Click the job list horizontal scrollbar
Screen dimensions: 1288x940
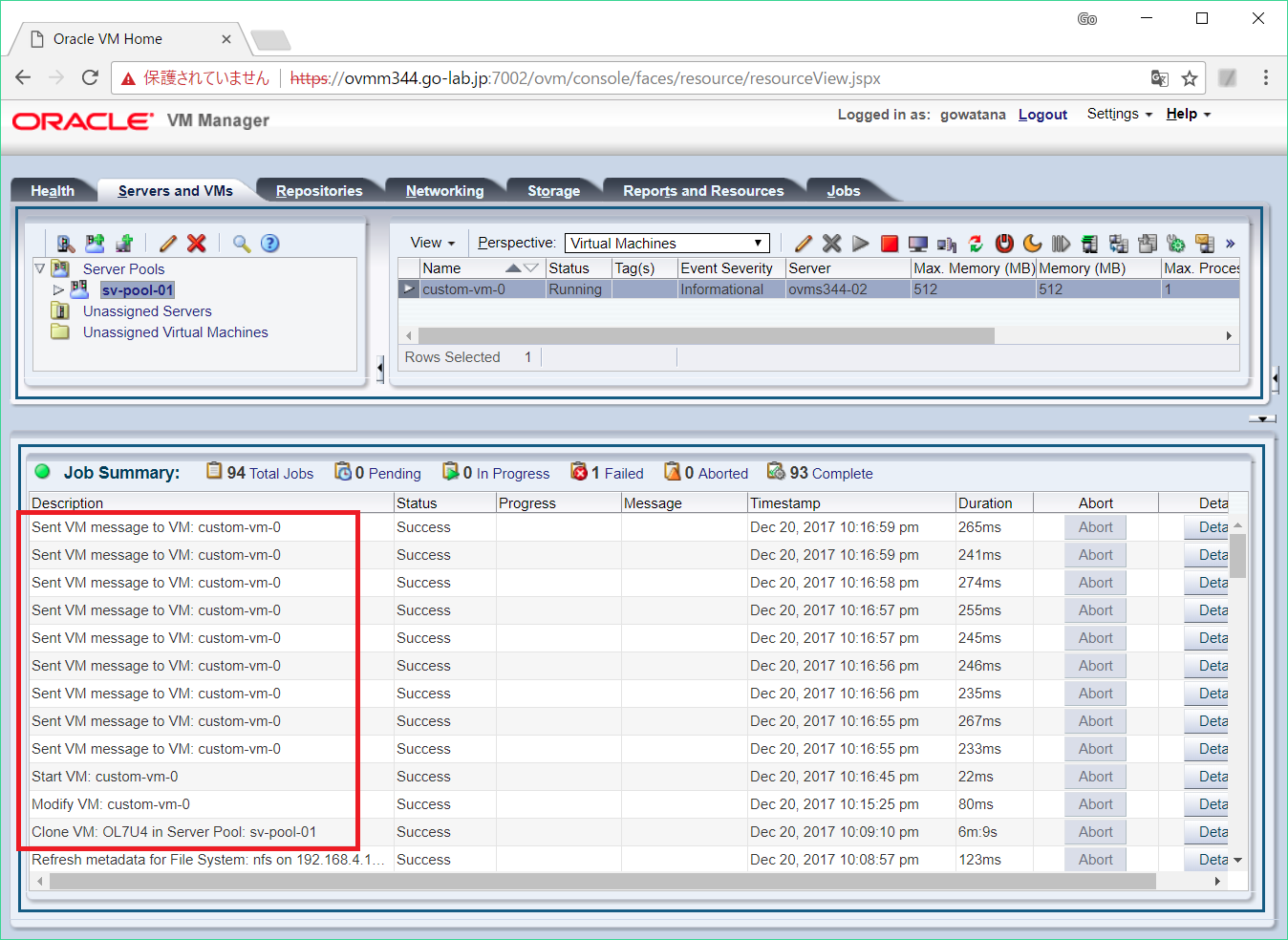603,881
